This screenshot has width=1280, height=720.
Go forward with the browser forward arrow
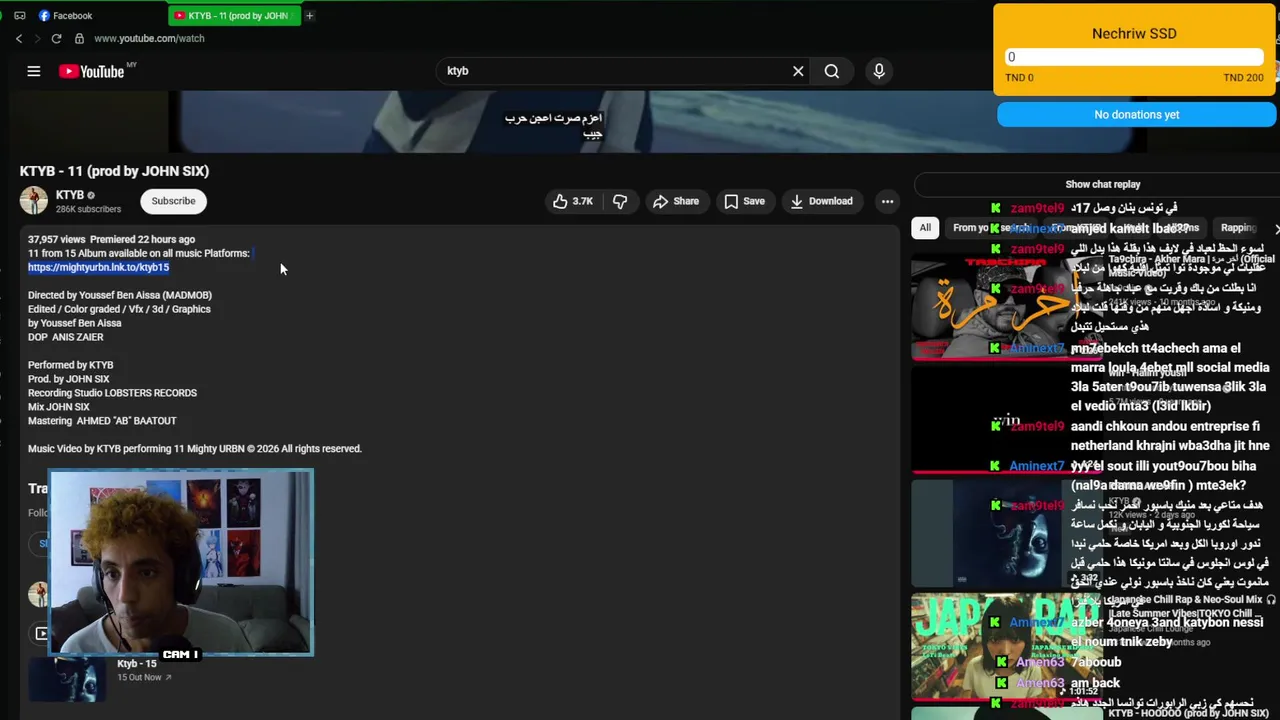pos(37,38)
